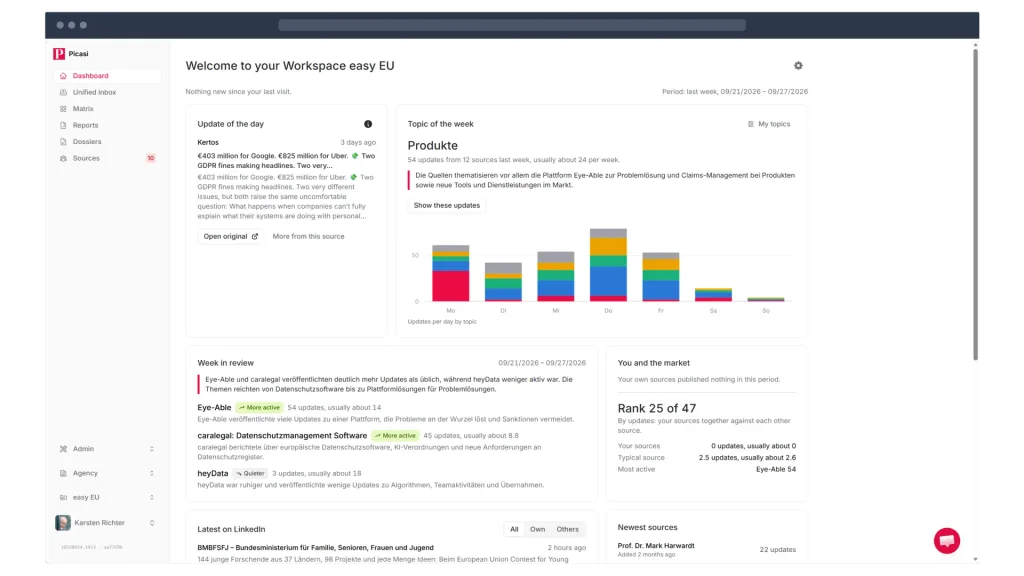Click the 22 updates count

tap(777, 549)
